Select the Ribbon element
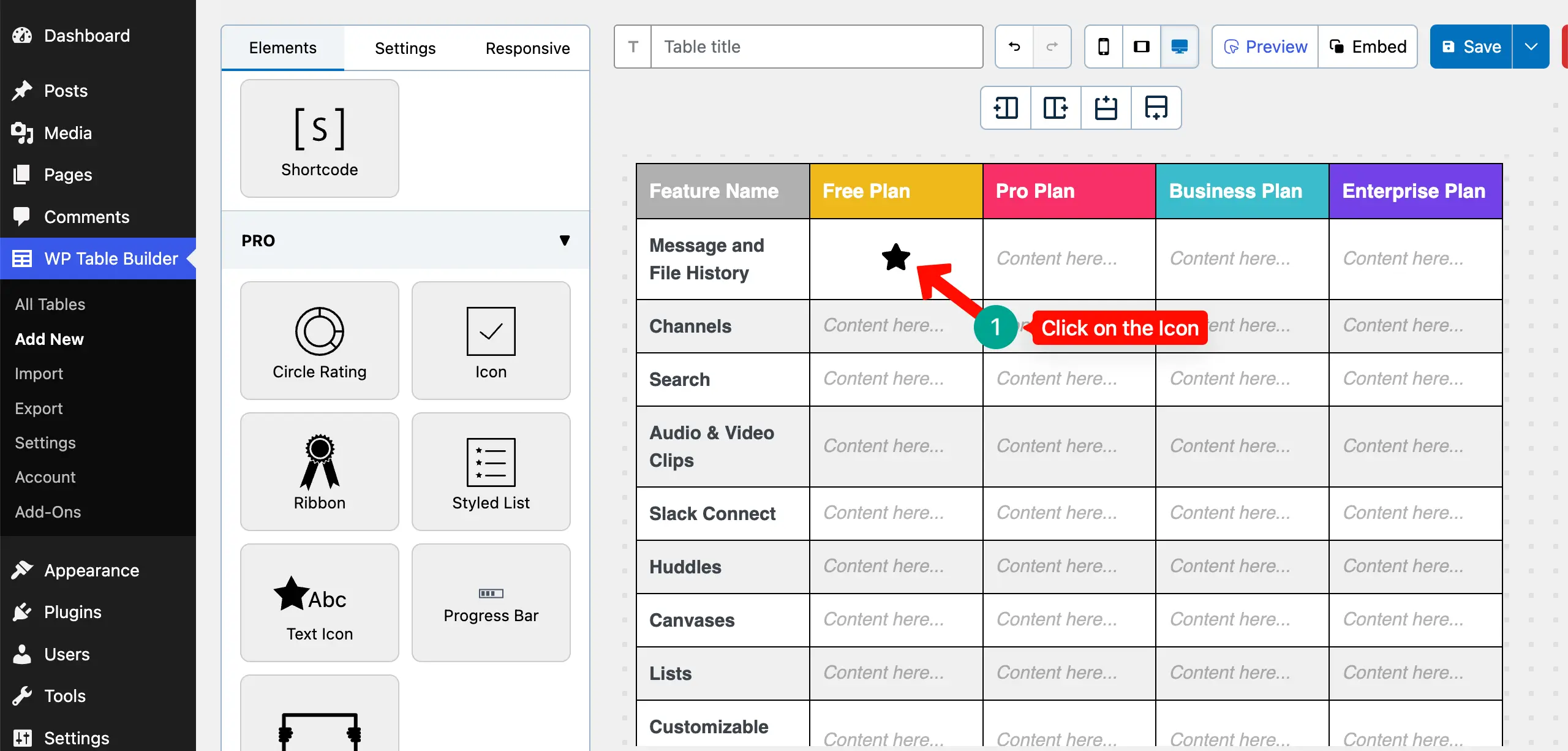This screenshot has width=1568, height=751. (319, 472)
